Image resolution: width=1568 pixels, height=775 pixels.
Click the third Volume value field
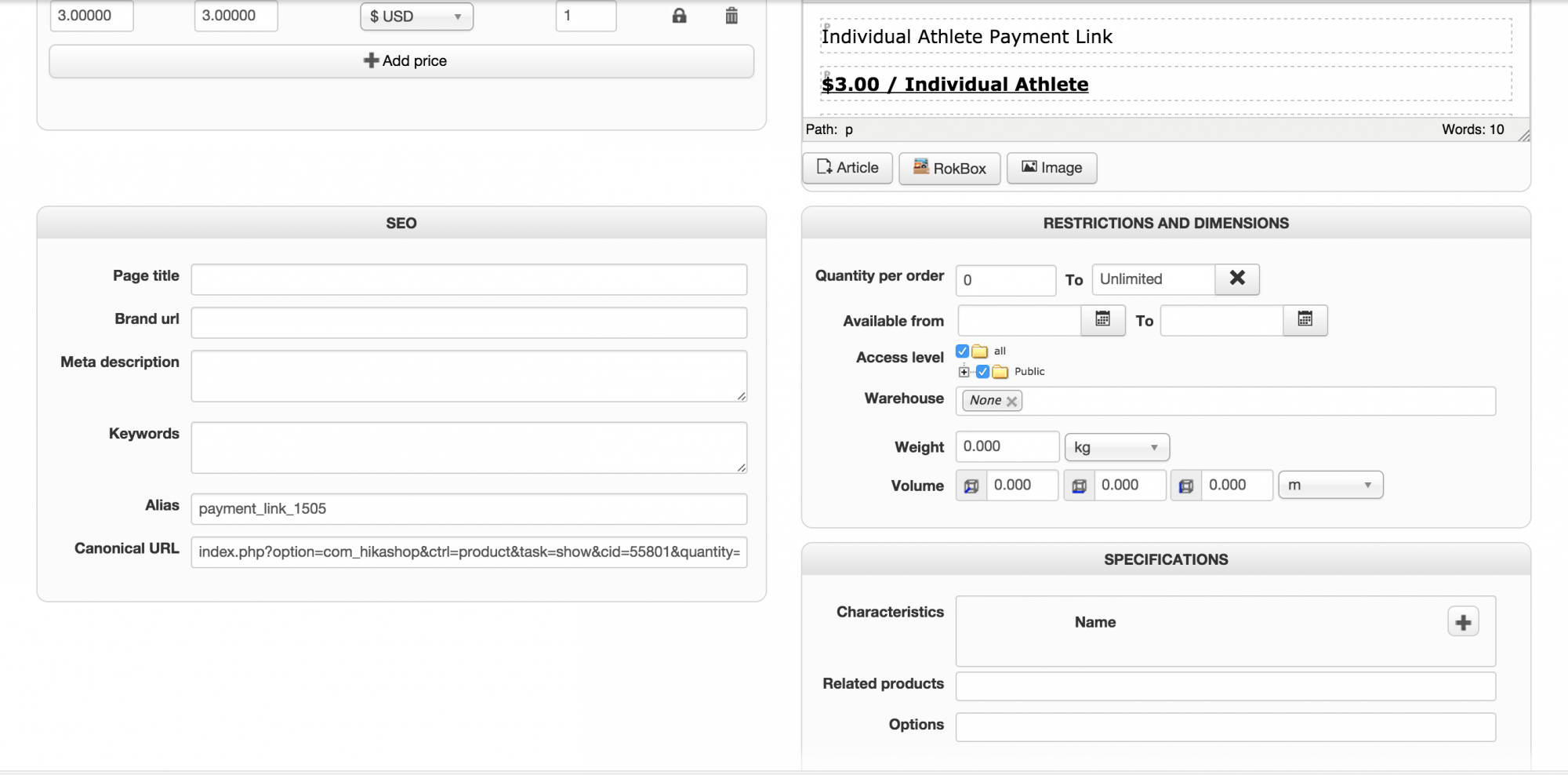pyautogui.click(x=1237, y=486)
